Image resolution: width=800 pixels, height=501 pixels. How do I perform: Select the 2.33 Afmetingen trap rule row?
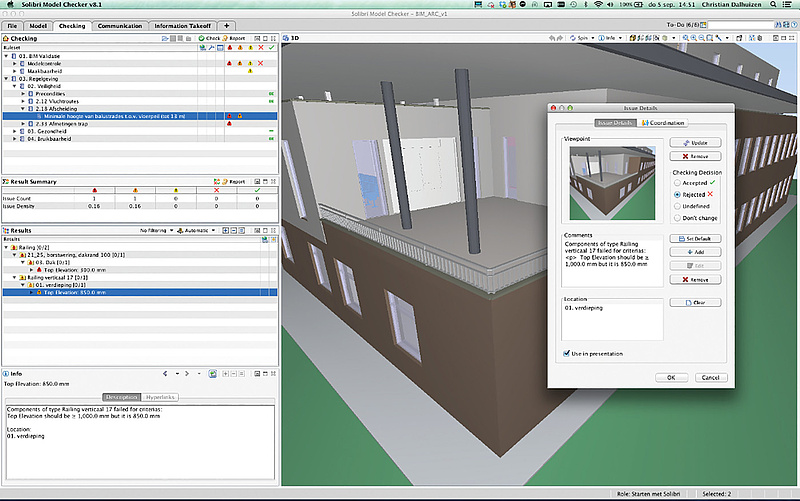click(140, 124)
